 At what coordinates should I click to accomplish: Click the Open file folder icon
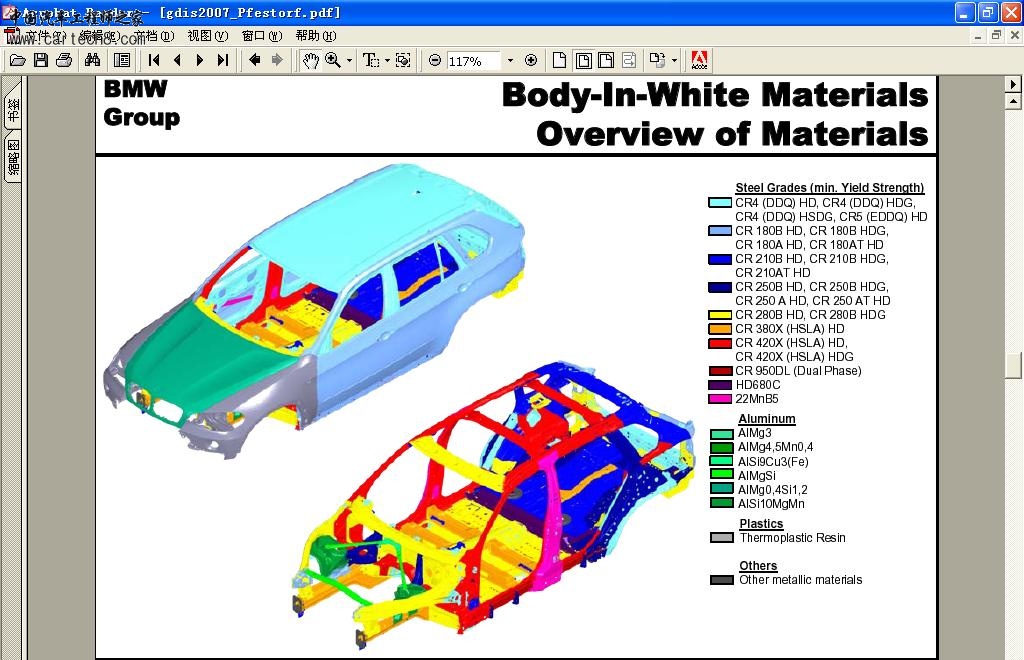pyautogui.click(x=18, y=61)
